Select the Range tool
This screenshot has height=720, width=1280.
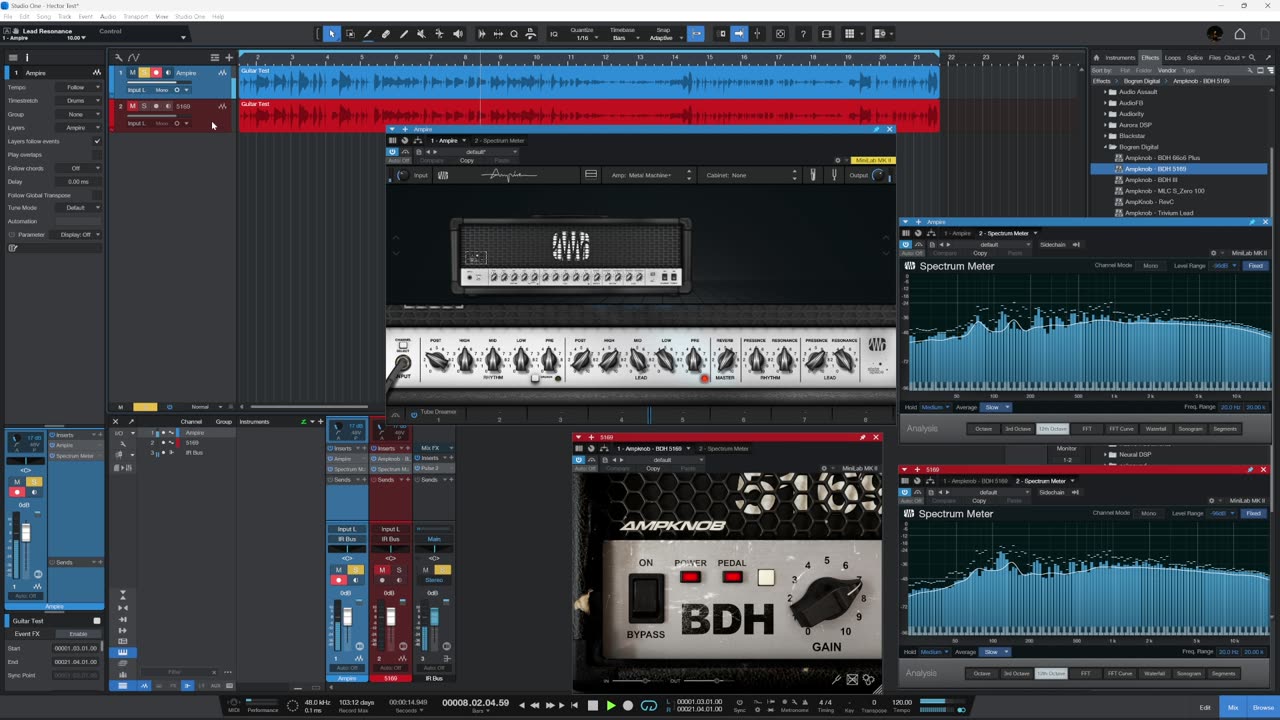click(350, 34)
